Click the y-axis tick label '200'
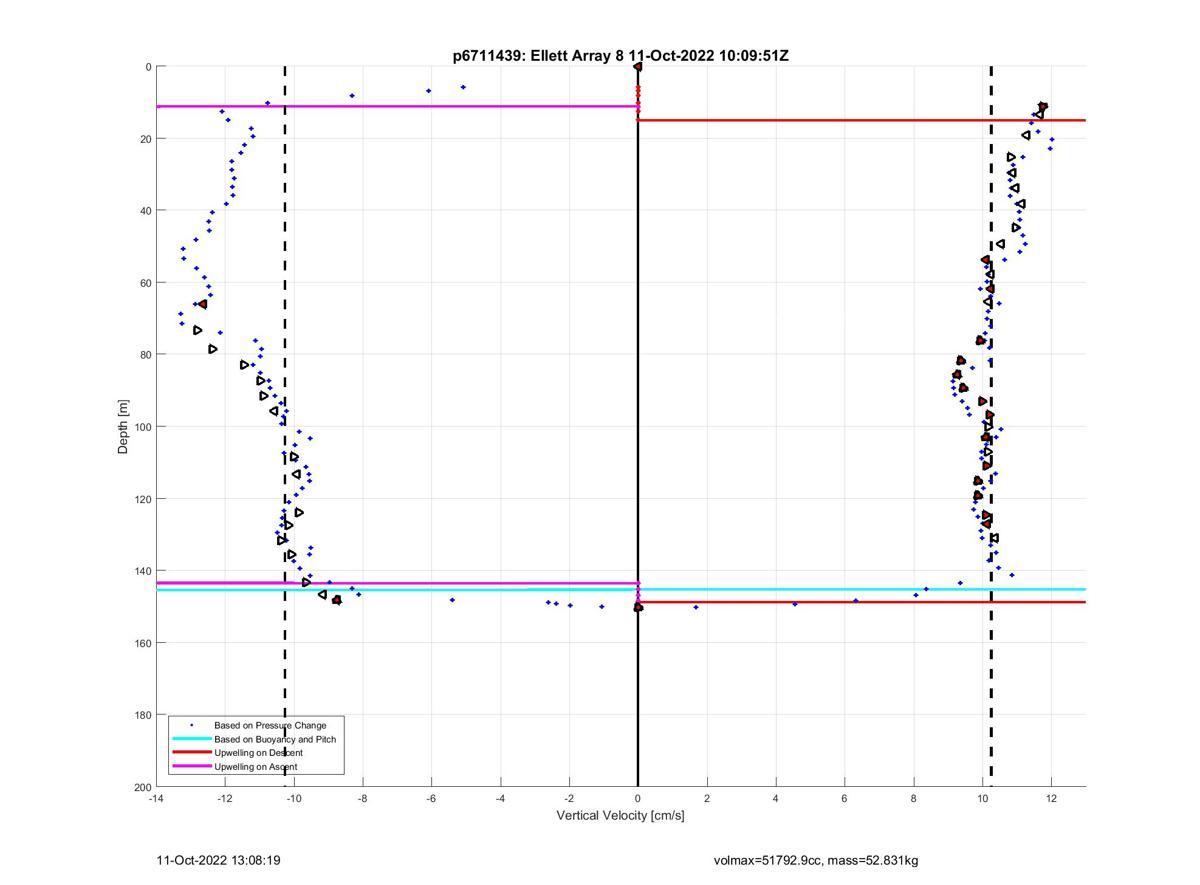Viewport: 1200px width, 885px height. coord(141,787)
